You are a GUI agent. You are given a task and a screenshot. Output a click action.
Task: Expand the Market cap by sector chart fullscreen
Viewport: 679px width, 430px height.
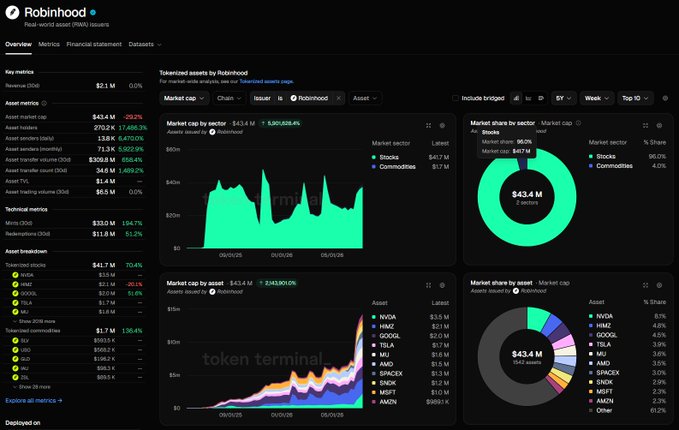(428, 126)
